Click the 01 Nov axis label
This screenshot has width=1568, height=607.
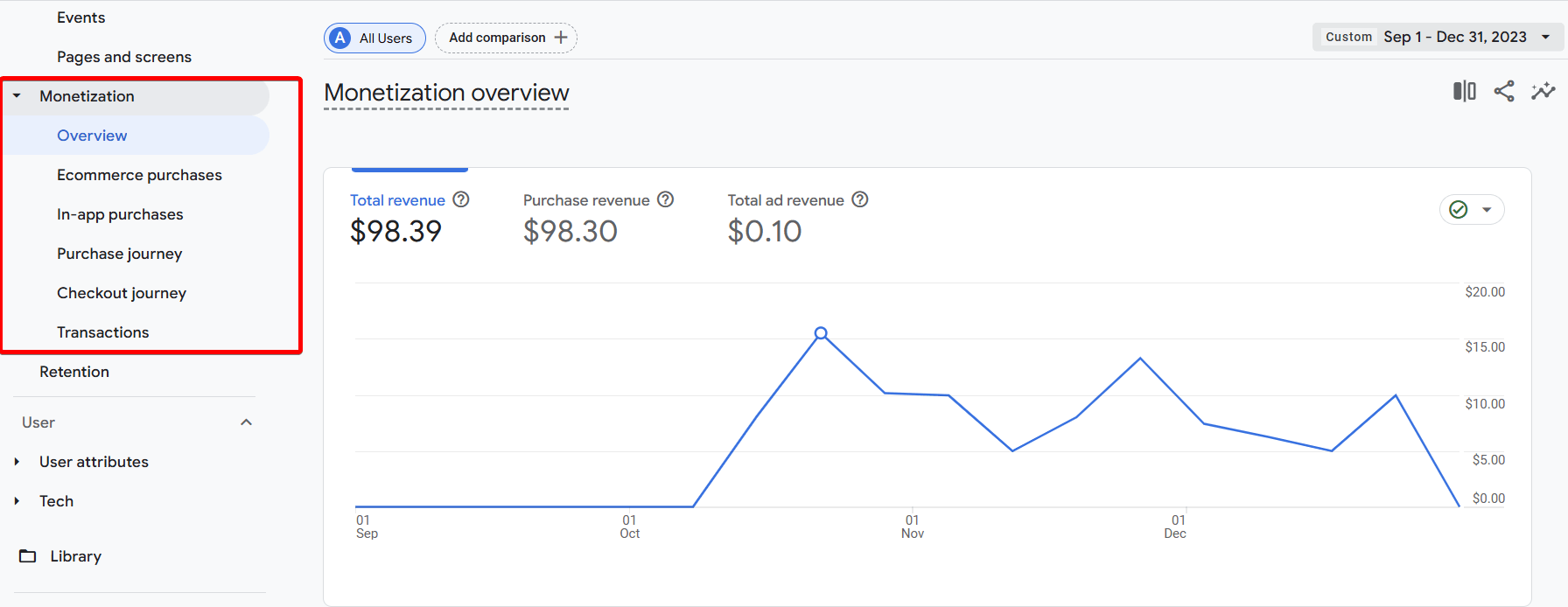coord(913,527)
